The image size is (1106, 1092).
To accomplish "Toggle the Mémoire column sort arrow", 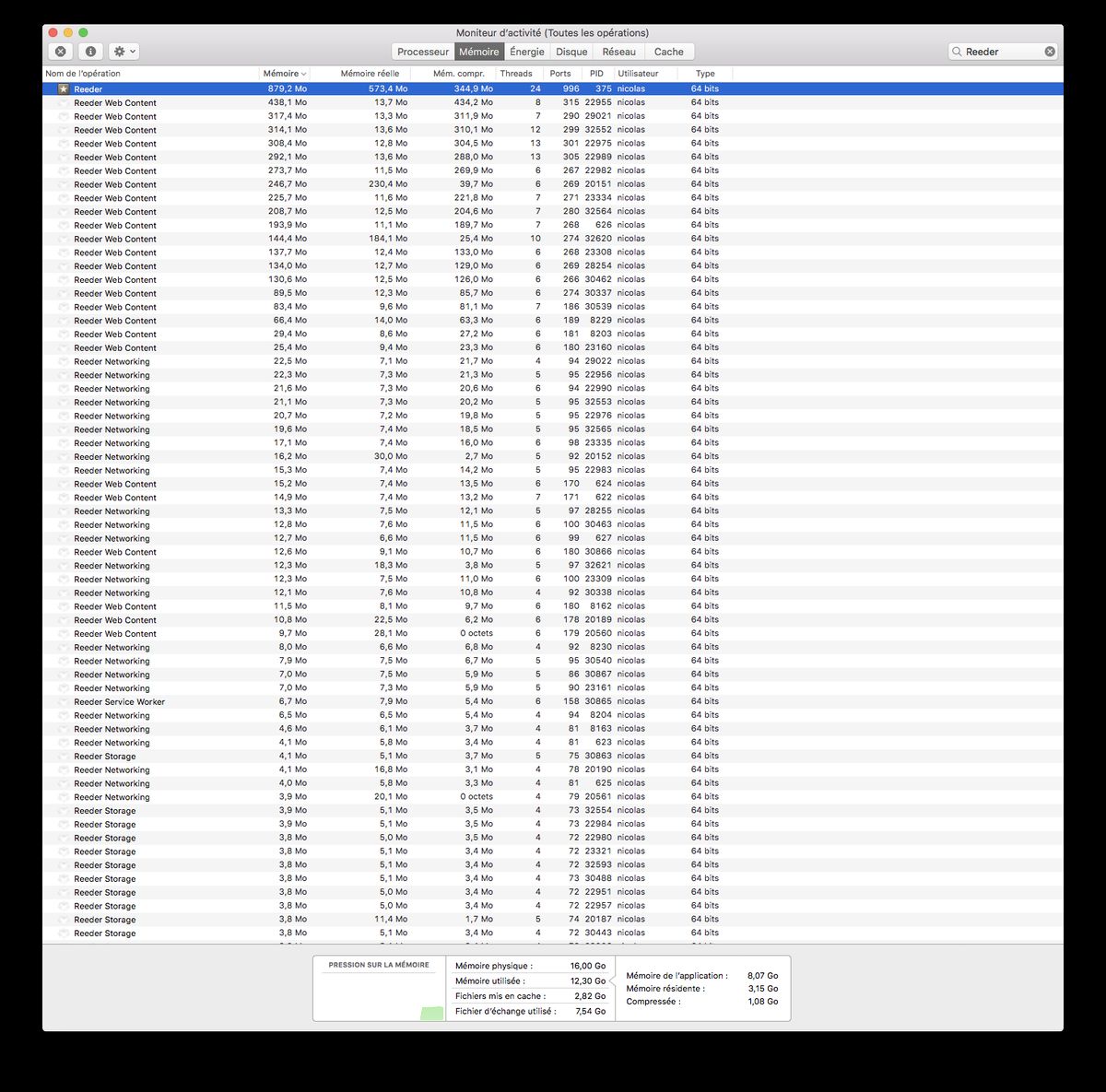I will coord(304,74).
